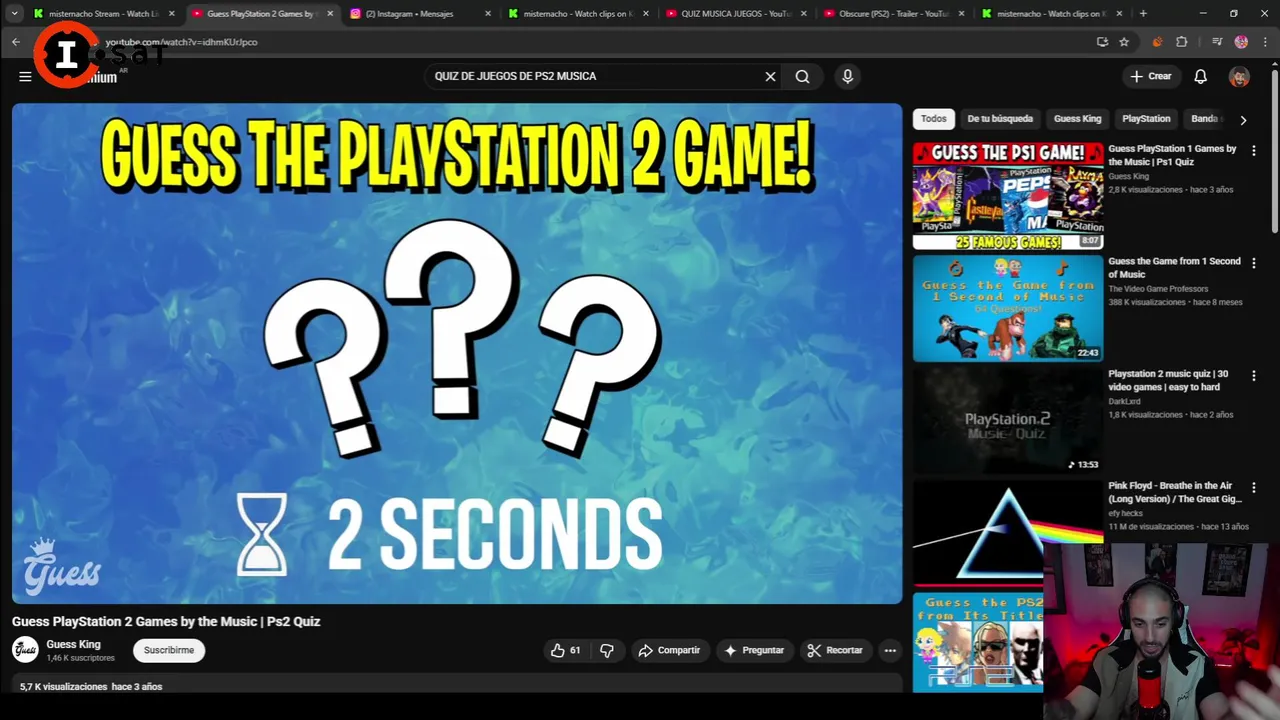Open Guess PlayStation 1 Games video title
The width and height of the screenshot is (1280, 720).
pyautogui.click(x=1172, y=155)
